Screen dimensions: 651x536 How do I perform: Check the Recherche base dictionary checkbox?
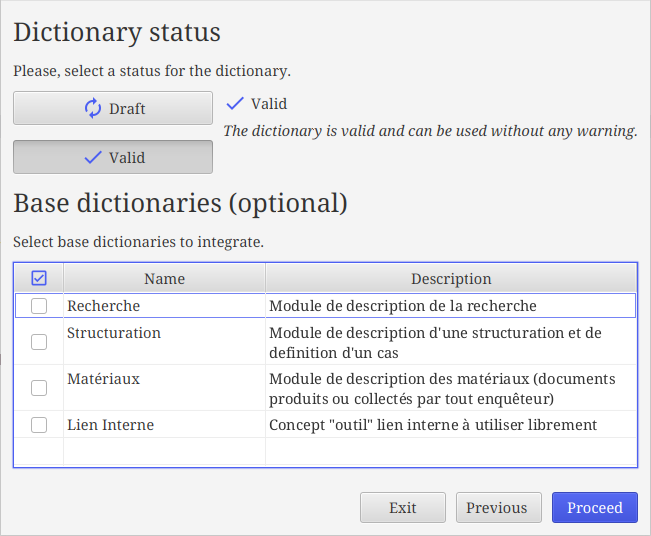tap(39, 306)
